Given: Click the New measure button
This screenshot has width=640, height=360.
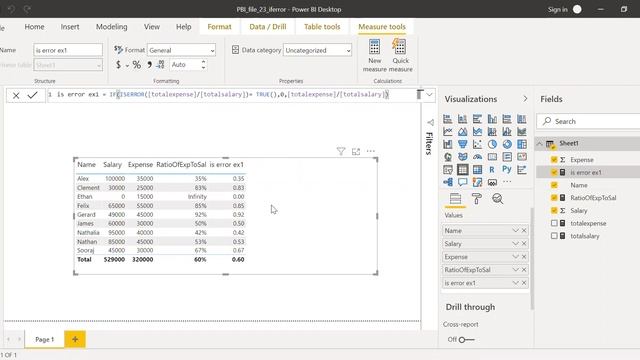Looking at the screenshot, I should [374, 56].
